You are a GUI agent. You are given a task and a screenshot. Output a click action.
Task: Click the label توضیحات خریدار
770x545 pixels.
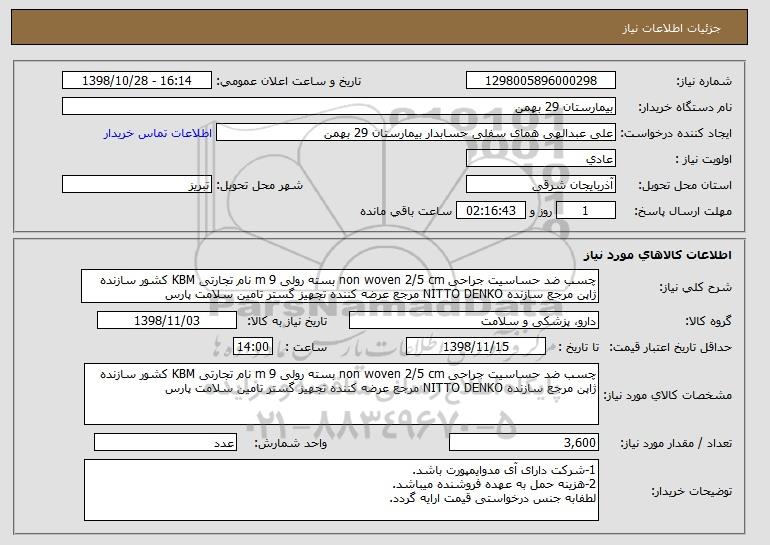691,491
